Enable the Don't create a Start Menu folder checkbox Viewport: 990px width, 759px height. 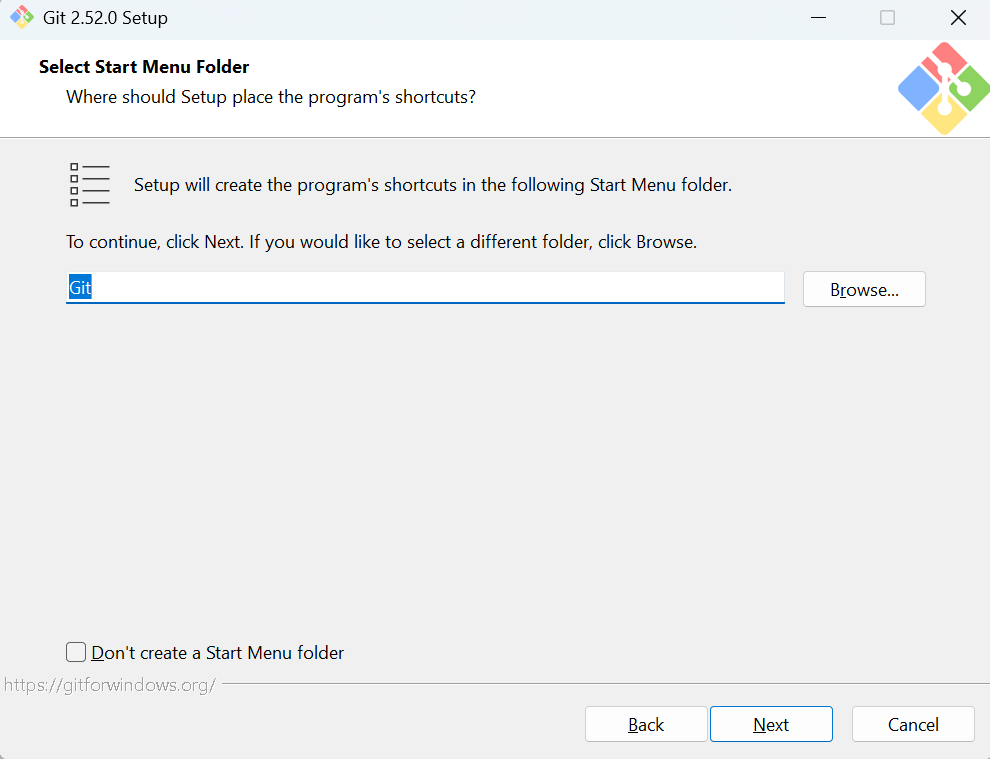pyautogui.click(x=76, y=652)
